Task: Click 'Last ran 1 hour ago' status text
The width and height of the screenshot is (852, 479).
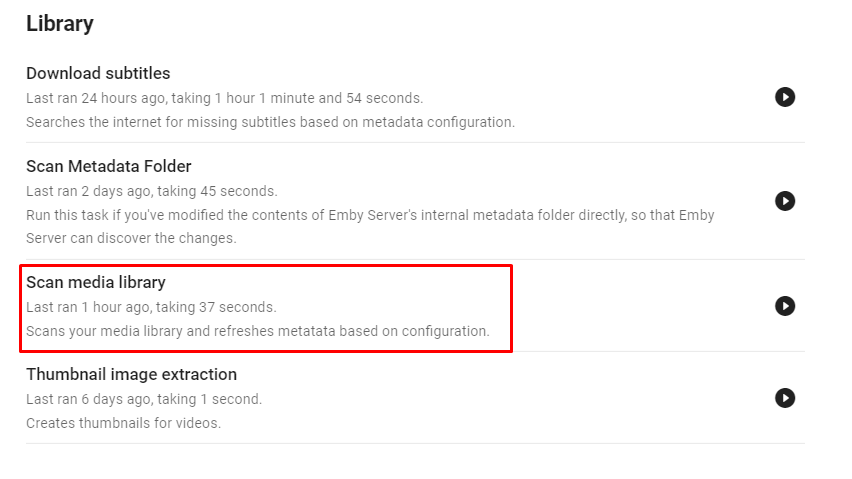Action: coord(151,307)
